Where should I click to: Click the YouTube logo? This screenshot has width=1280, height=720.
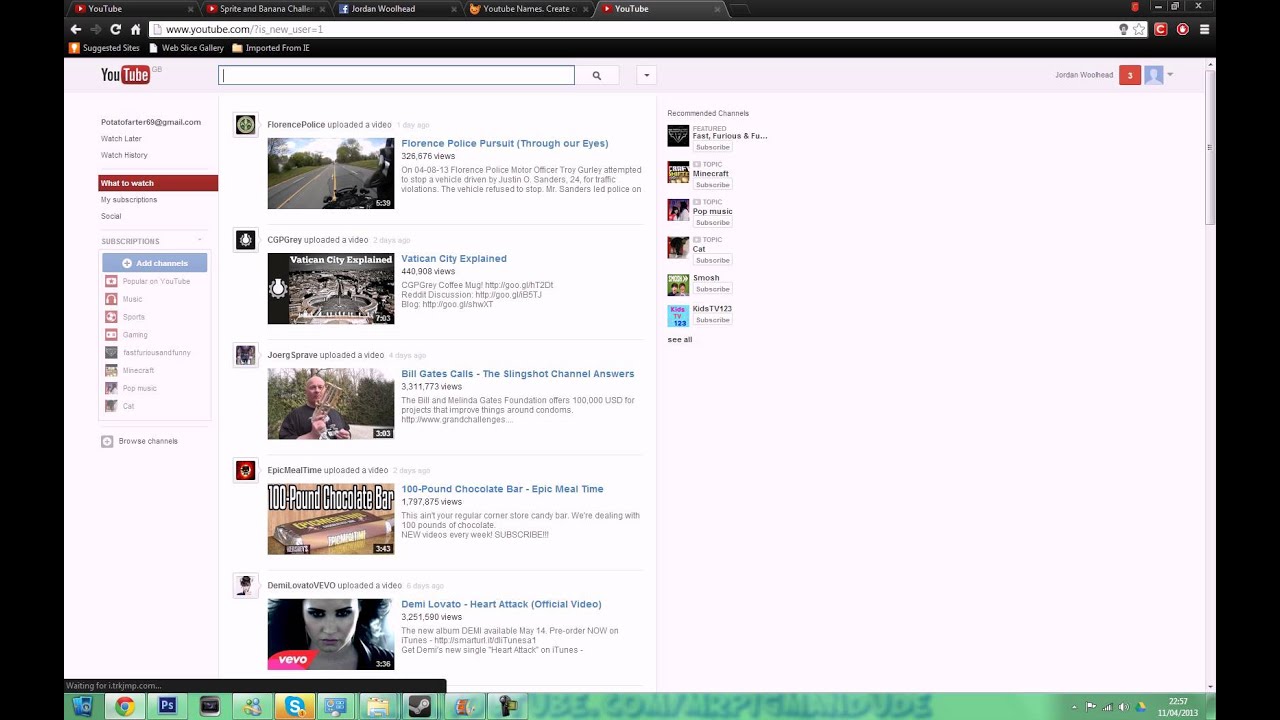tap(125, 74)
